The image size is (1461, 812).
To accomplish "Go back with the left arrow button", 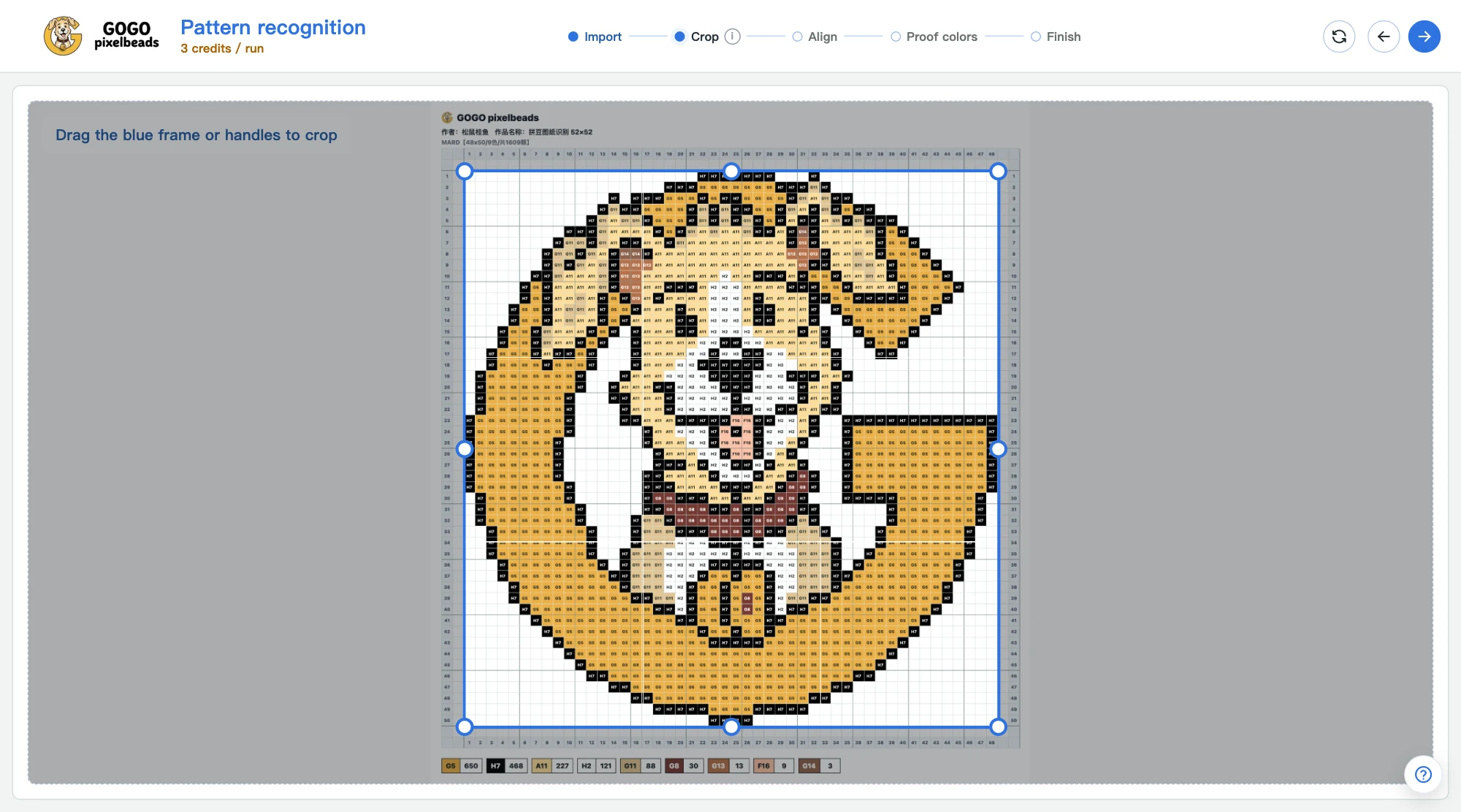I will pyautogui.click(x=1384, y=37).
